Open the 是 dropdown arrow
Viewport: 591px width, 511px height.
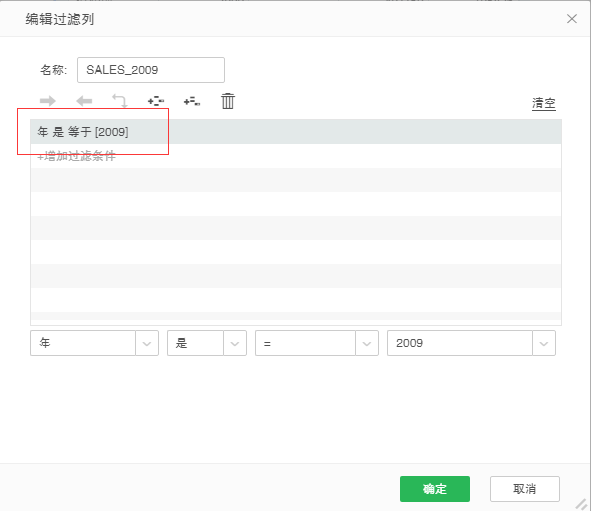coord(235,343)
